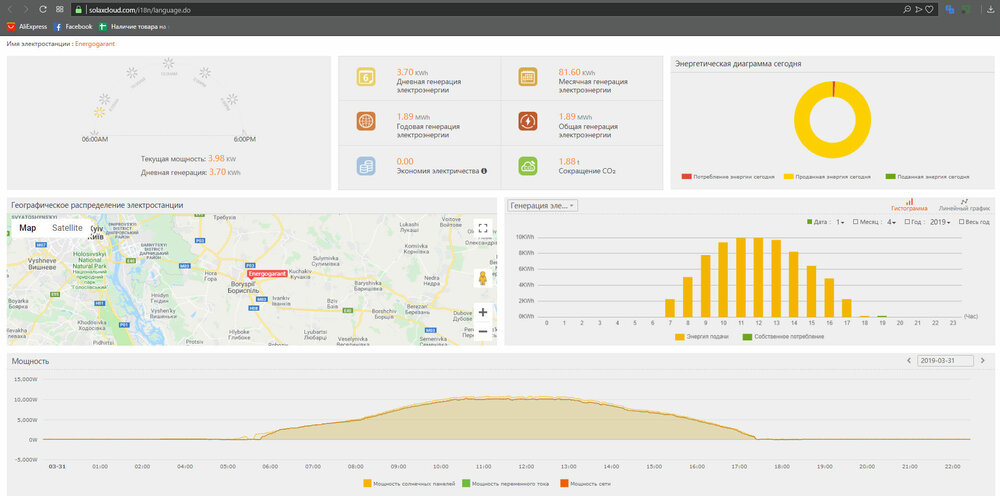The image size is (1000, 496).
Task: Click the bar for hour 7
Action: click(x=670, y=308)
